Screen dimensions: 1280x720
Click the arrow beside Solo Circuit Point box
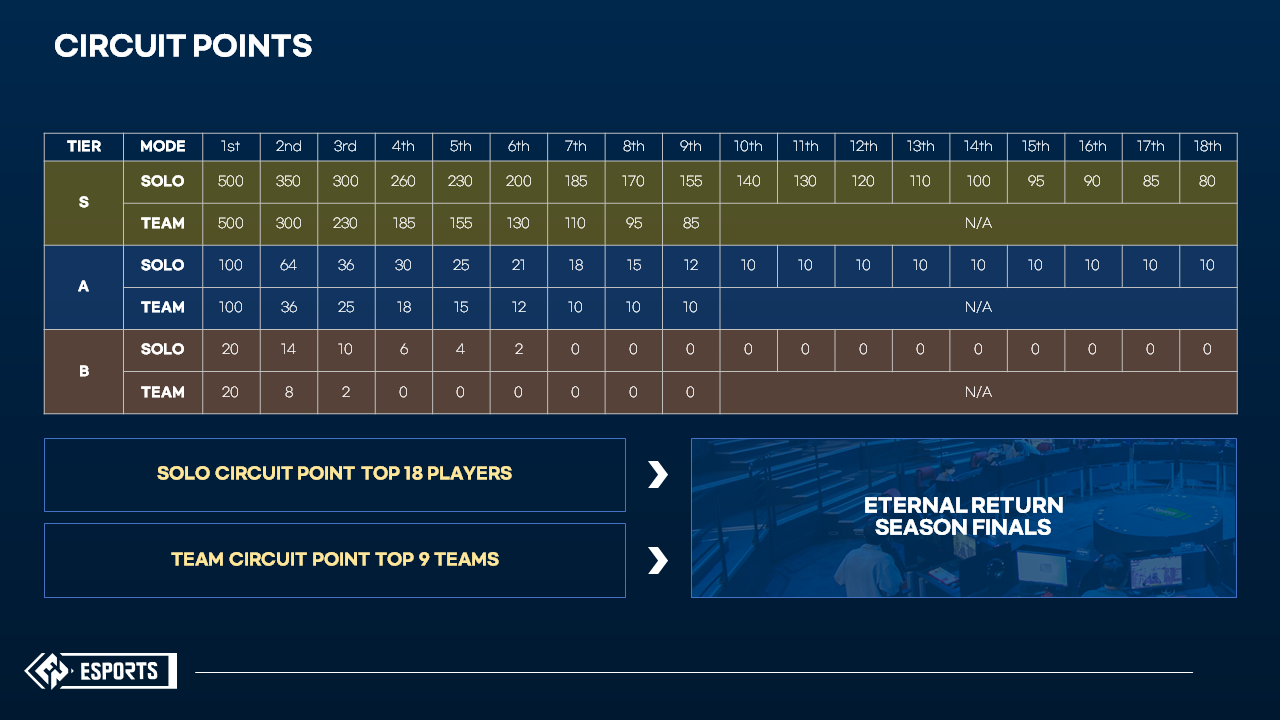(x=657, y=474)
